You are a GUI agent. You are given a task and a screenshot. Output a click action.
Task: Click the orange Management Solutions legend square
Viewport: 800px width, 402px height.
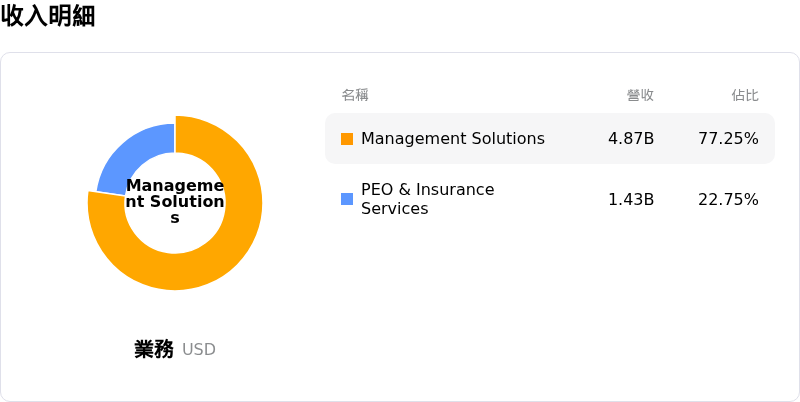click(x=347, y=139)
